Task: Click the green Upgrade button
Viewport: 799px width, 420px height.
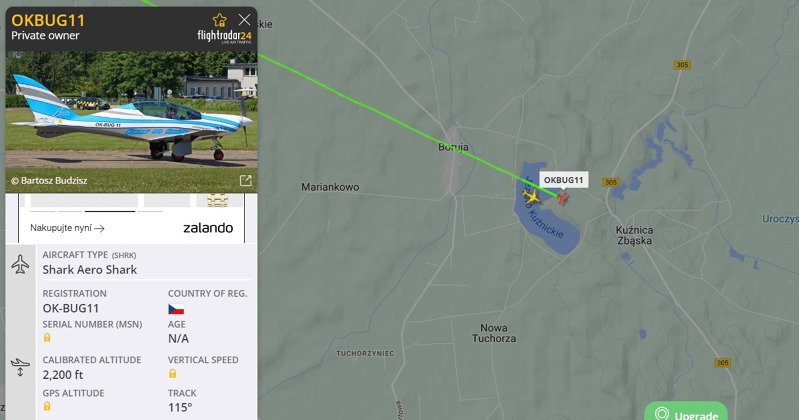Action: pyautogui.click(x=686, y=412)
